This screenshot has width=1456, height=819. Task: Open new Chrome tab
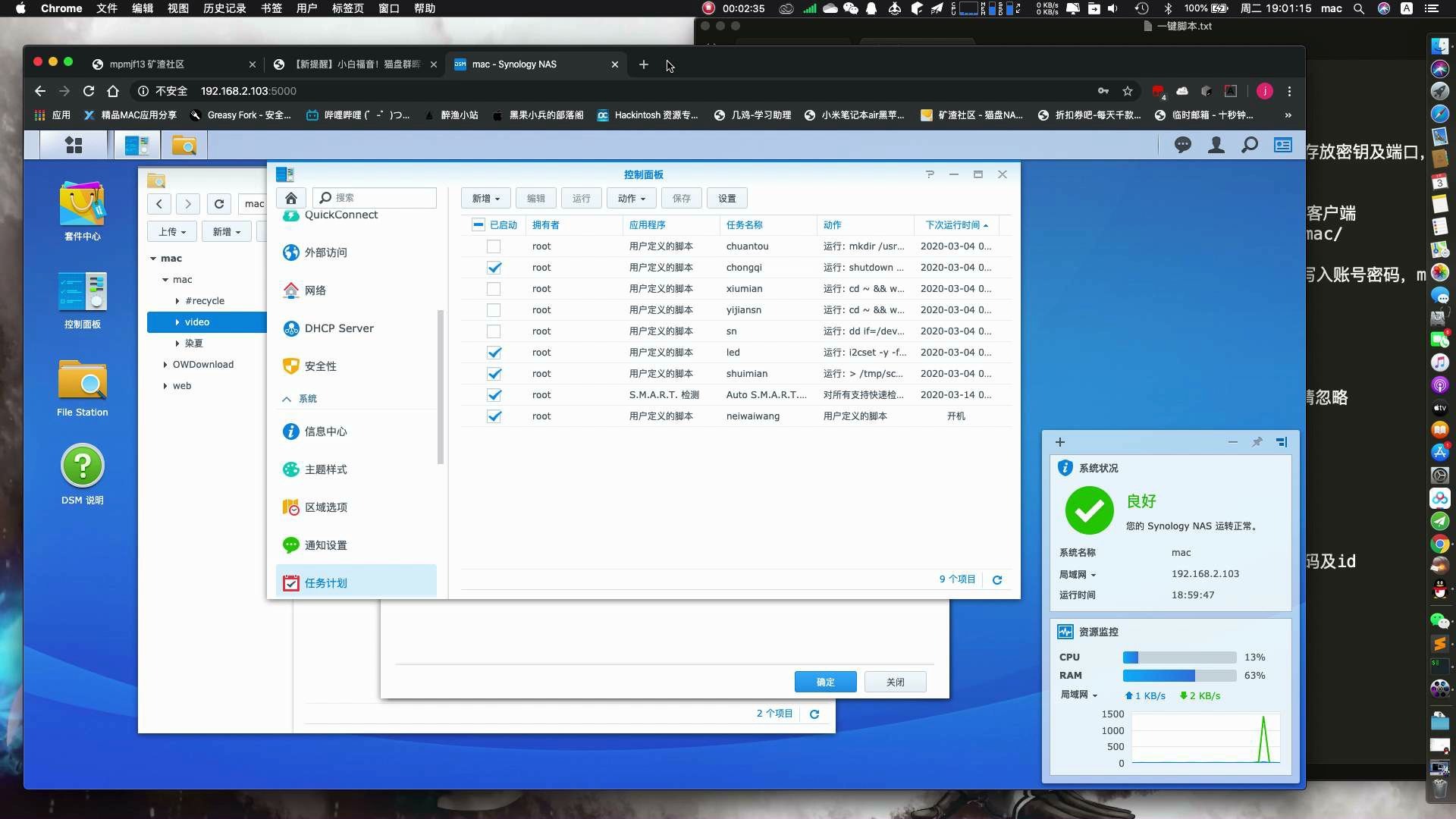643,64
